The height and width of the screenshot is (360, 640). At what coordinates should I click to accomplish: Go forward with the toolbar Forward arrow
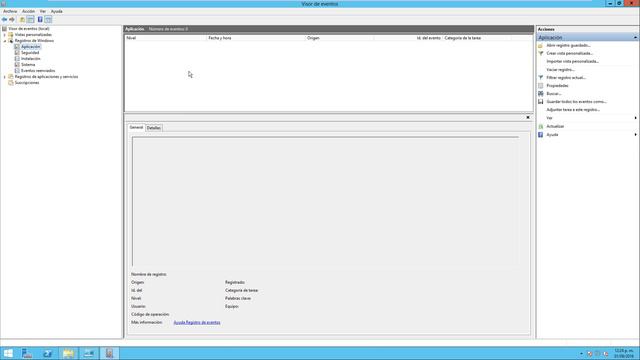click(12, 20)
